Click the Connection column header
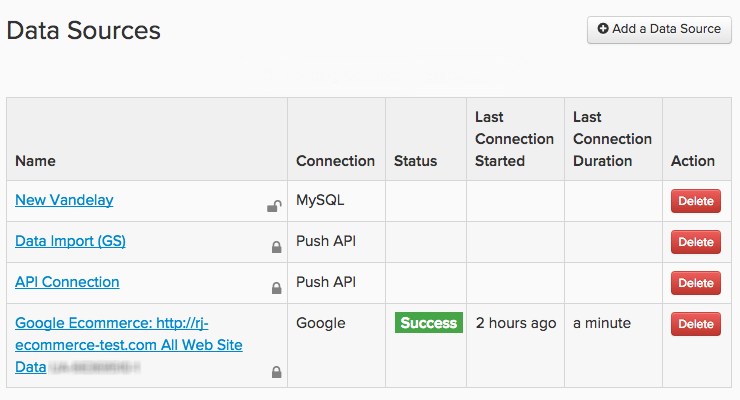740x400 pixels. pos(335,160)
